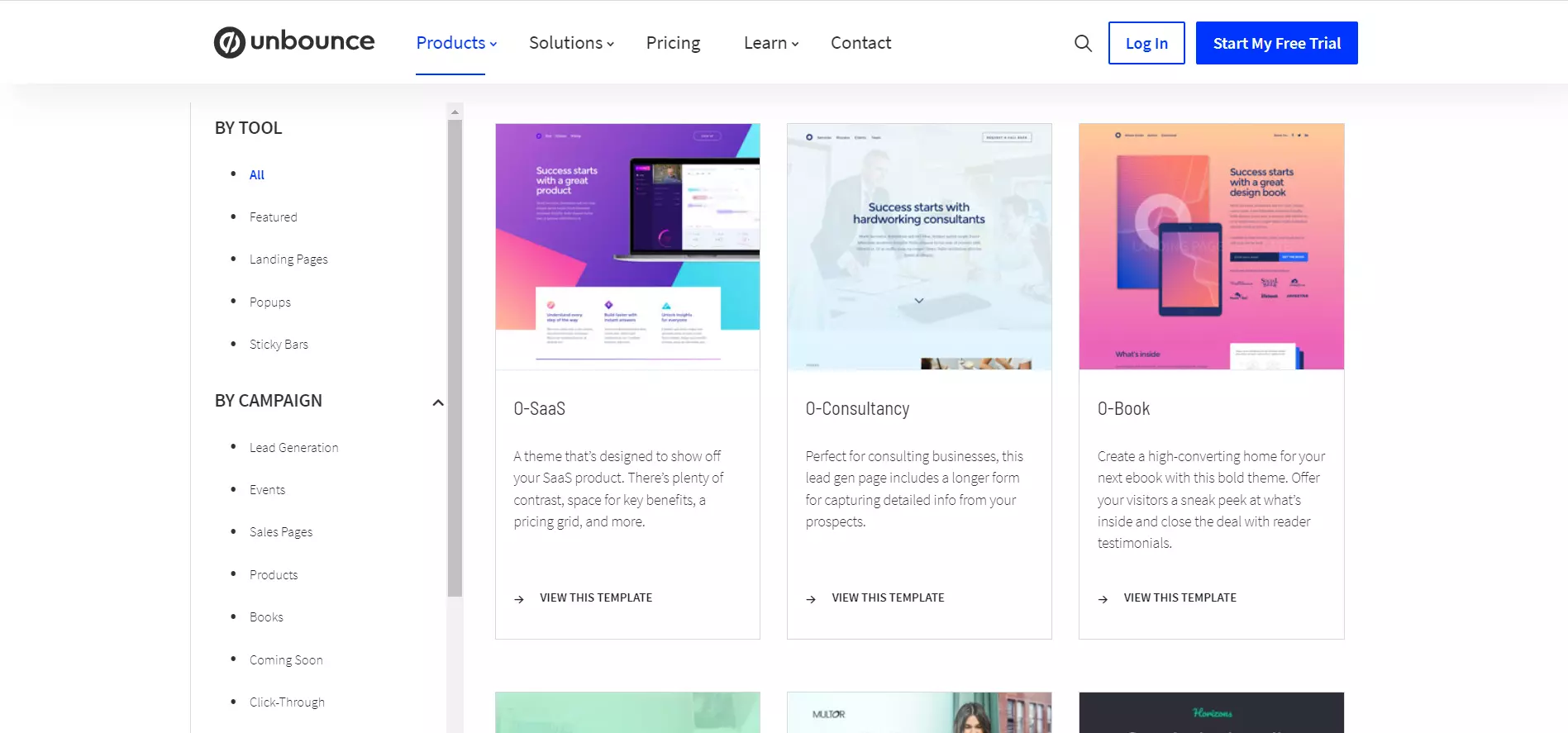Select the Events campaign filter
Image resolution: width=1568 pixels, height=733 pixels.
pyautogui.click(x=267, y=490)
